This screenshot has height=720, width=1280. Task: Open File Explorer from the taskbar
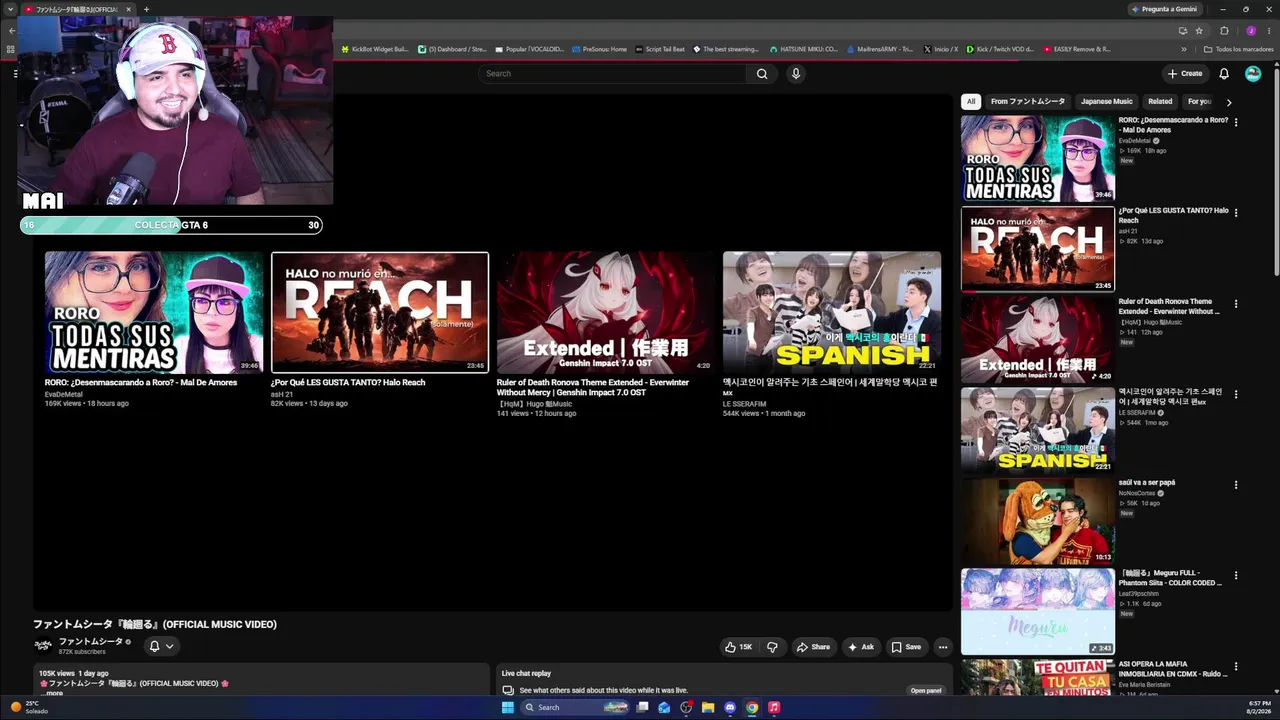point(708,707)
